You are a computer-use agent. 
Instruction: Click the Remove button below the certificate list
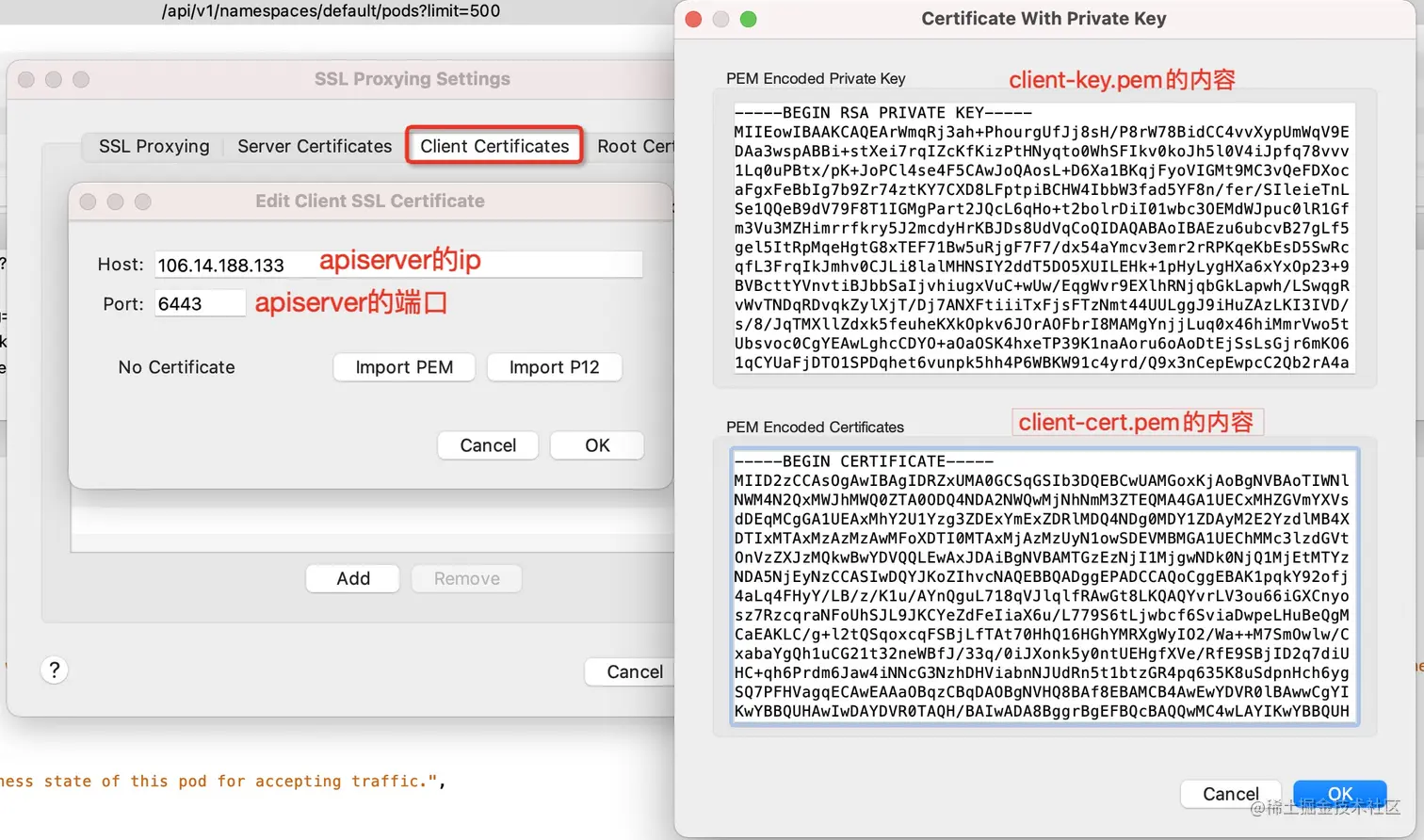(x=466, y=579)
